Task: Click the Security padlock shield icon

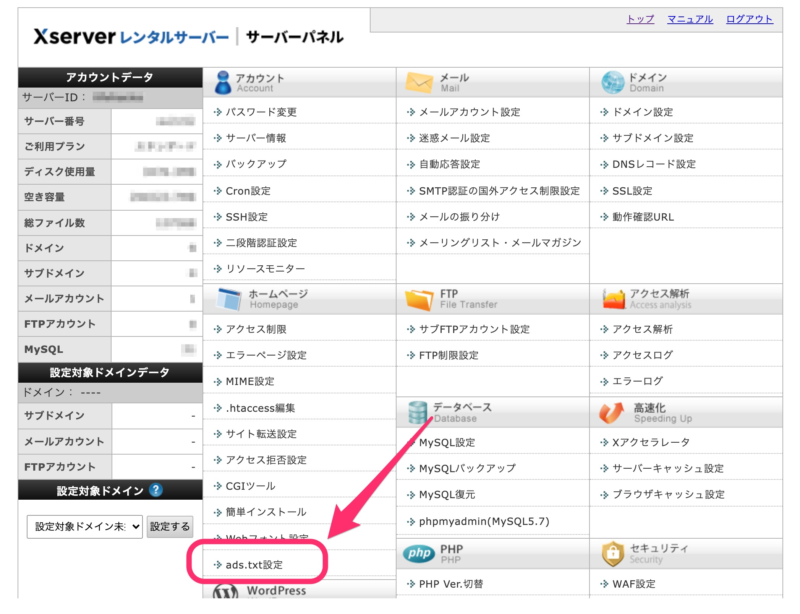Action: pos(613,553)
